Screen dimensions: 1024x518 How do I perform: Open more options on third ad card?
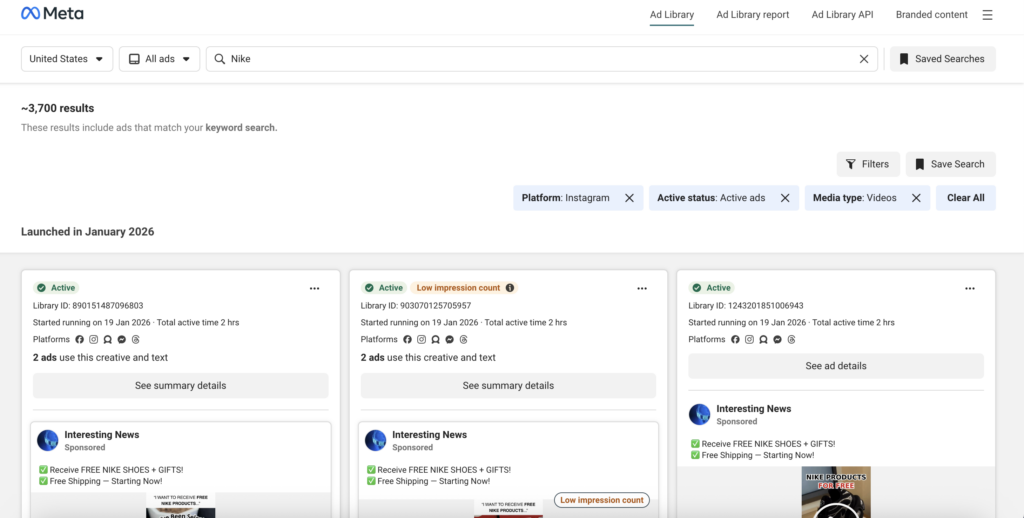(x=969, y=288)
